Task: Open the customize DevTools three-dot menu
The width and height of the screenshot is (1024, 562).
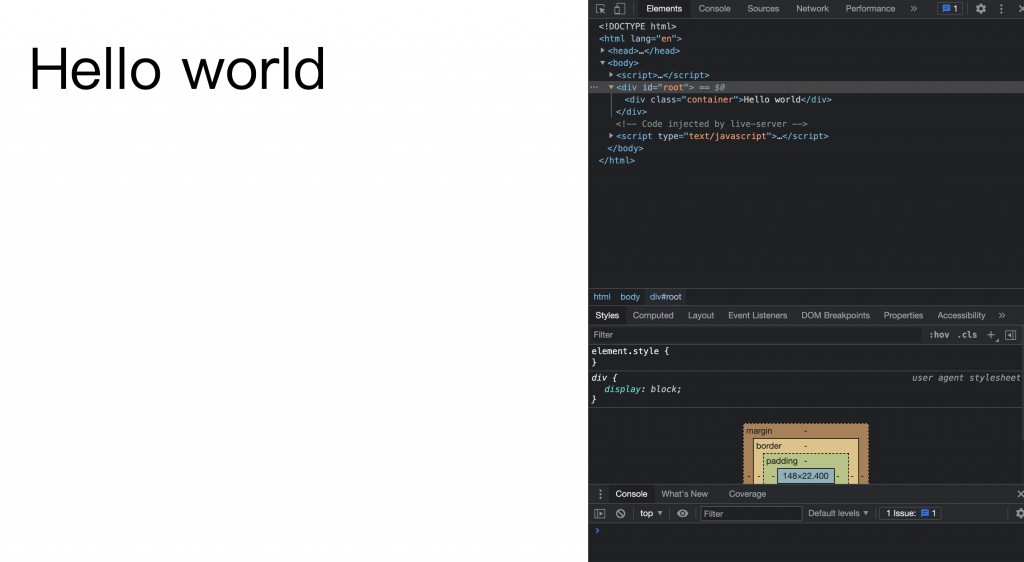Action: [x=1001, y=8]
